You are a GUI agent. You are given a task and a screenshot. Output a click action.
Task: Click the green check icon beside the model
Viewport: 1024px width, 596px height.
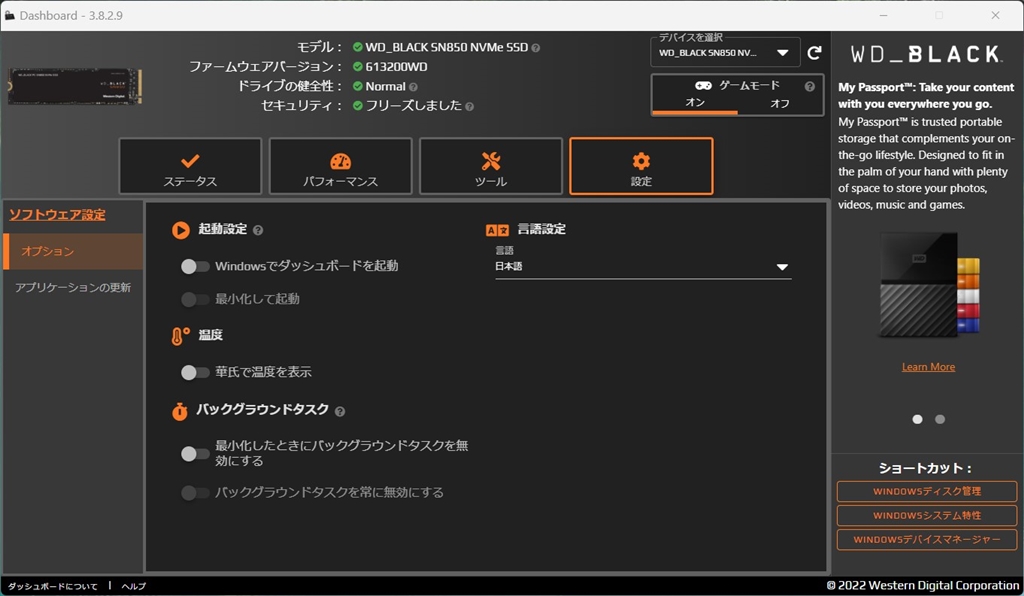coord(357,47)
